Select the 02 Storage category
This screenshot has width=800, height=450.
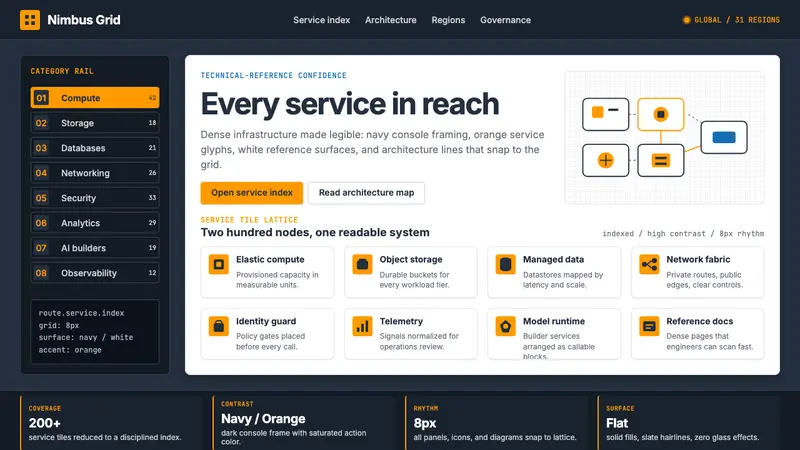[x=95, y=122]
